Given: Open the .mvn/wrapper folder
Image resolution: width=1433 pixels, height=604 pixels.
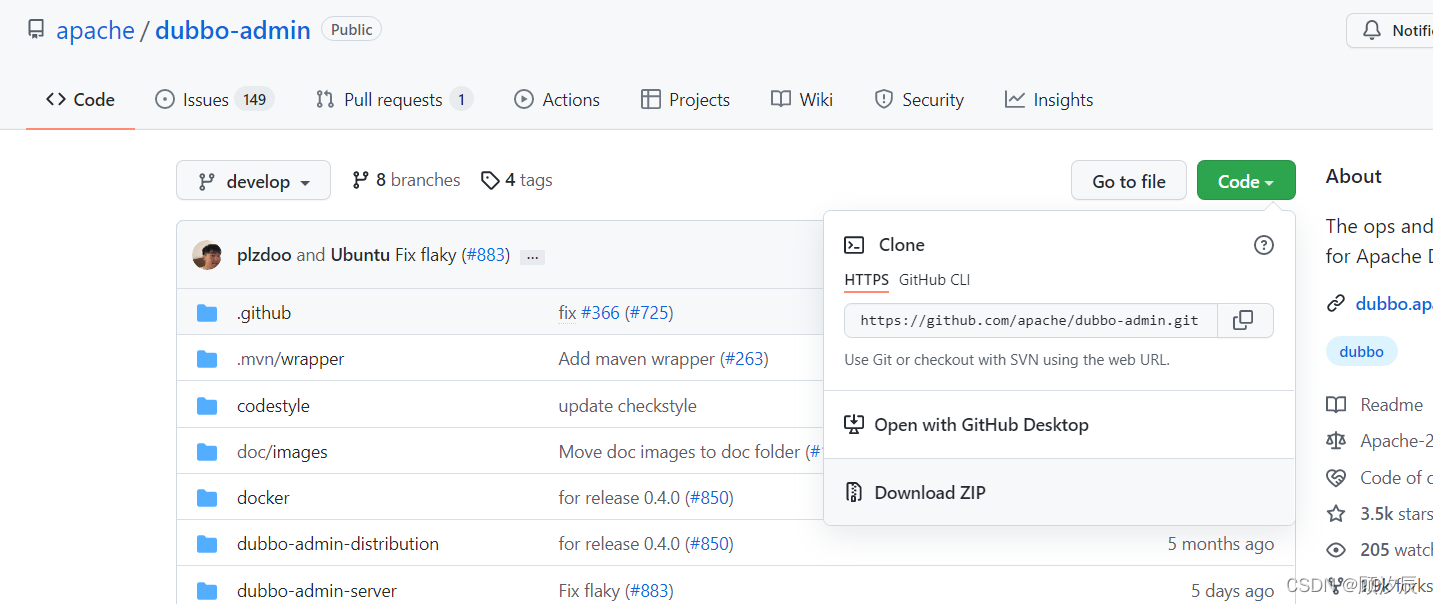Looking at the screenshot, I should click(291, 359).
